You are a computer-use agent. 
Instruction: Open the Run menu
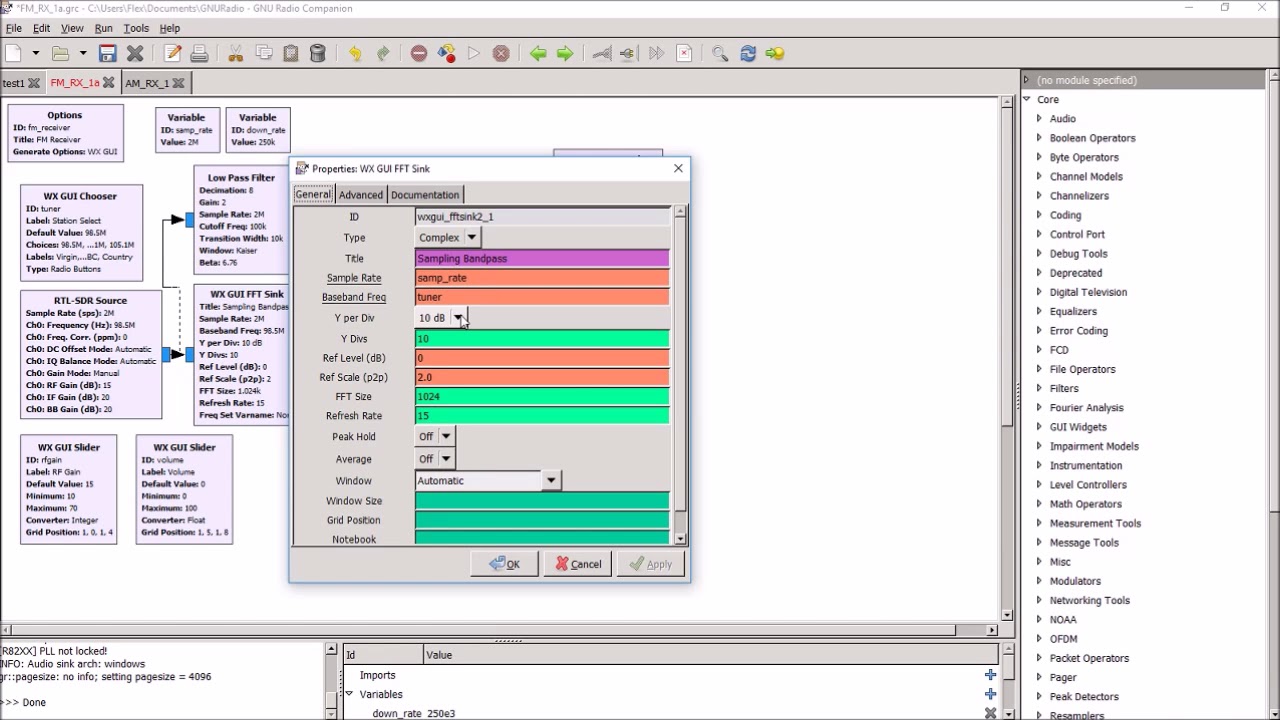[x=104, y=28]
